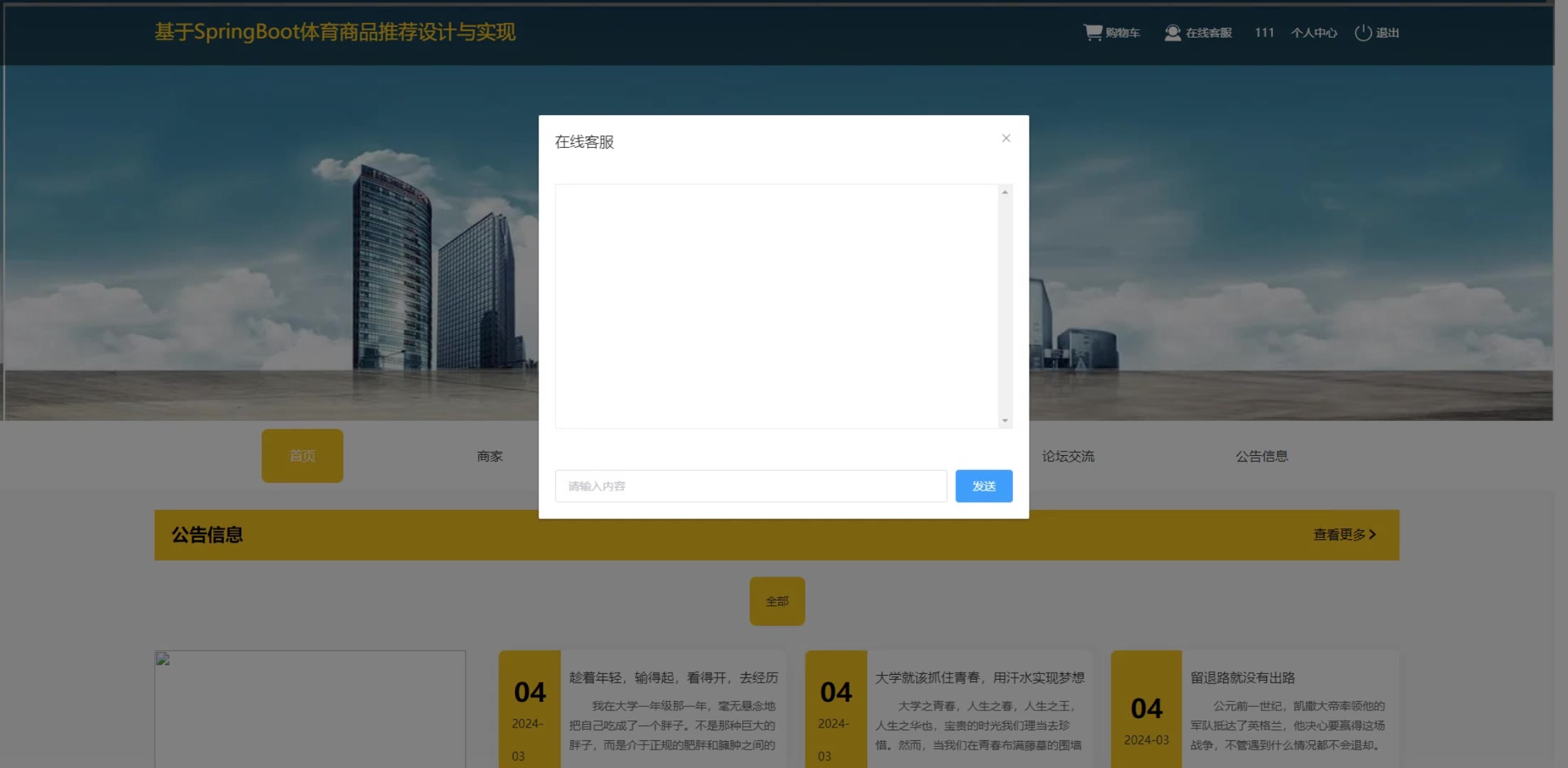
Task: Click the scrollbar down arrow in chat
Action: [1005, 420]
